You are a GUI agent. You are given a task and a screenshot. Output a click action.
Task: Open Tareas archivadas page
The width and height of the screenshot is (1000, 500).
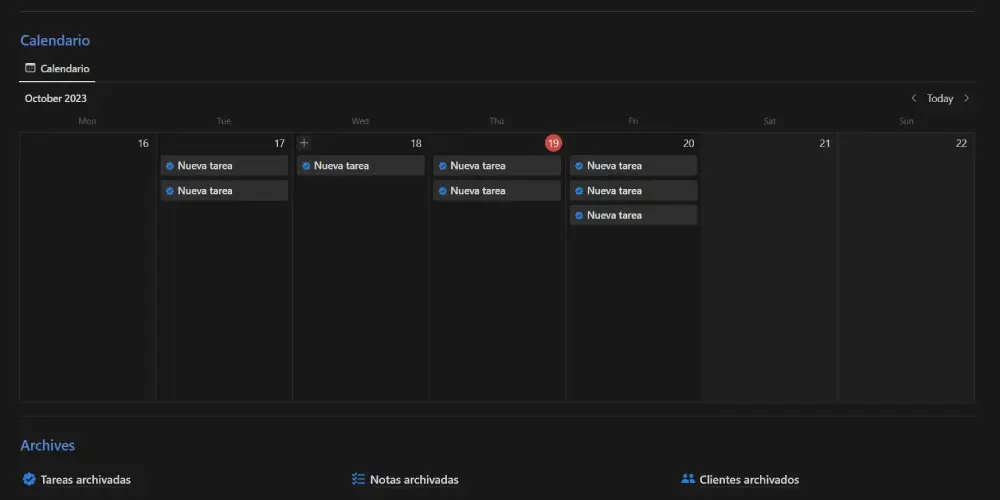pyautogui.click(x=85, y=480)
